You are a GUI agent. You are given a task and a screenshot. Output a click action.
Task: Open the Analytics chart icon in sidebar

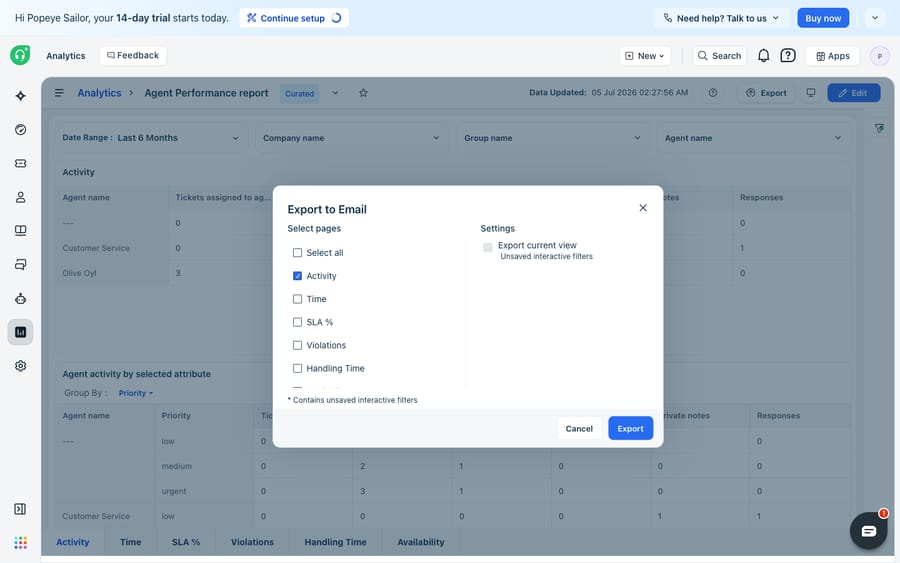[21, 332]
